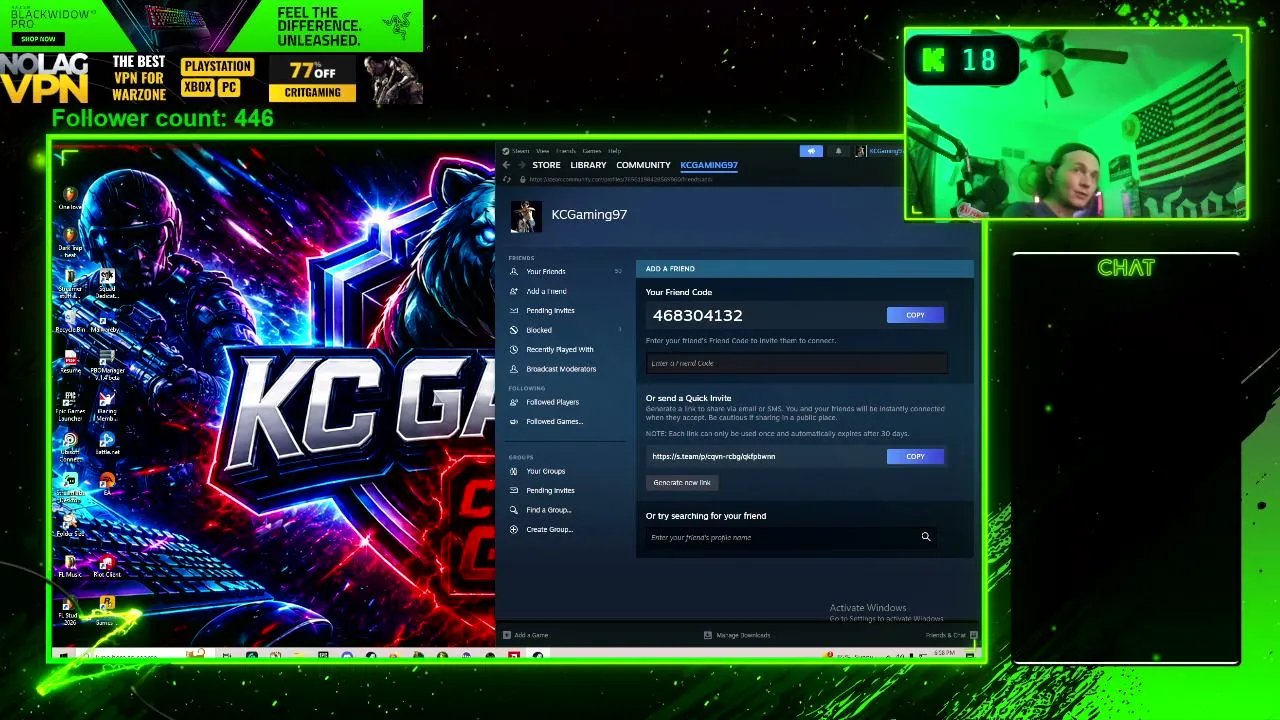This screenshot has width=1280, height=720.
Task: Click the Razer SHOP NOW banner button
Action: [x=38, y=39]
